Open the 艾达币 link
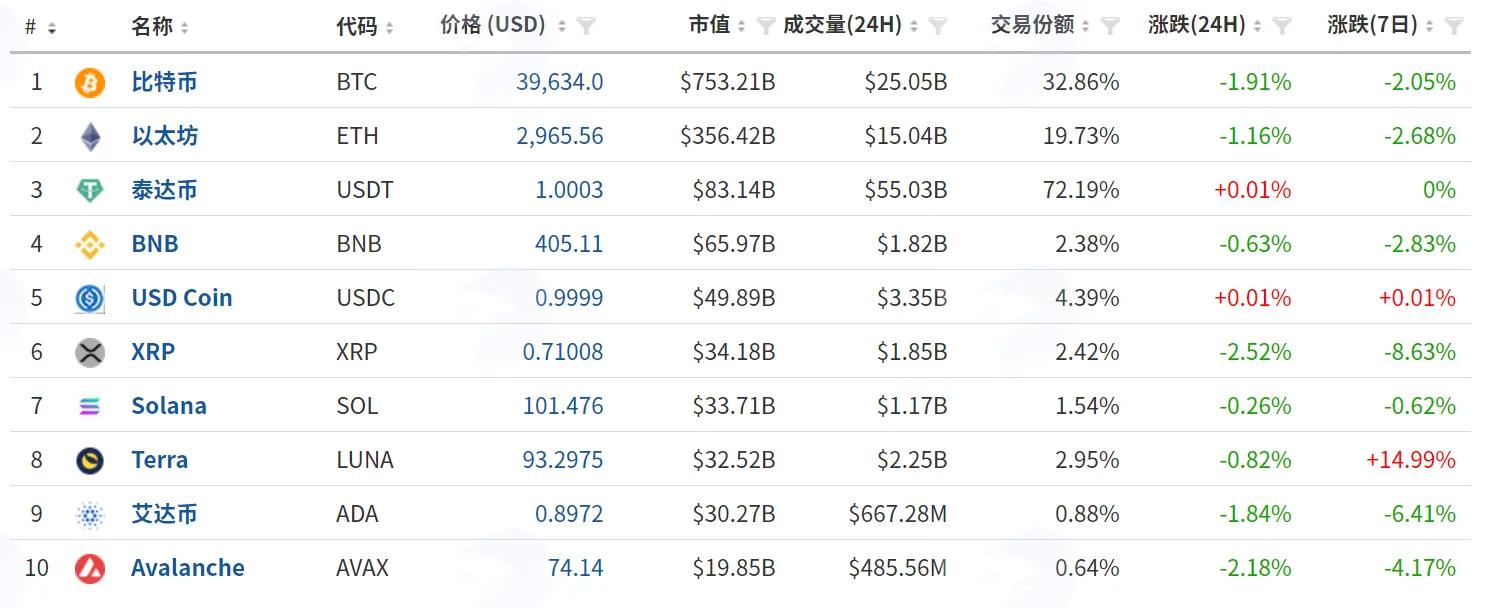Viewport: 1487px width, 608px height. tap(164, 514)
